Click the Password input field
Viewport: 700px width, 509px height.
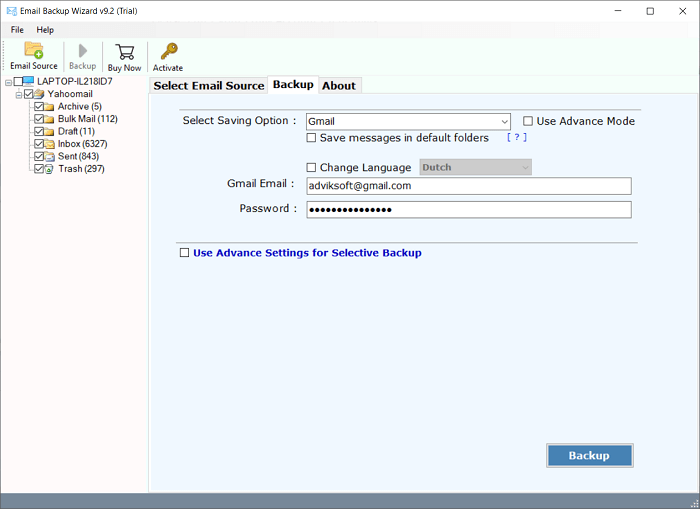(469, 210)
